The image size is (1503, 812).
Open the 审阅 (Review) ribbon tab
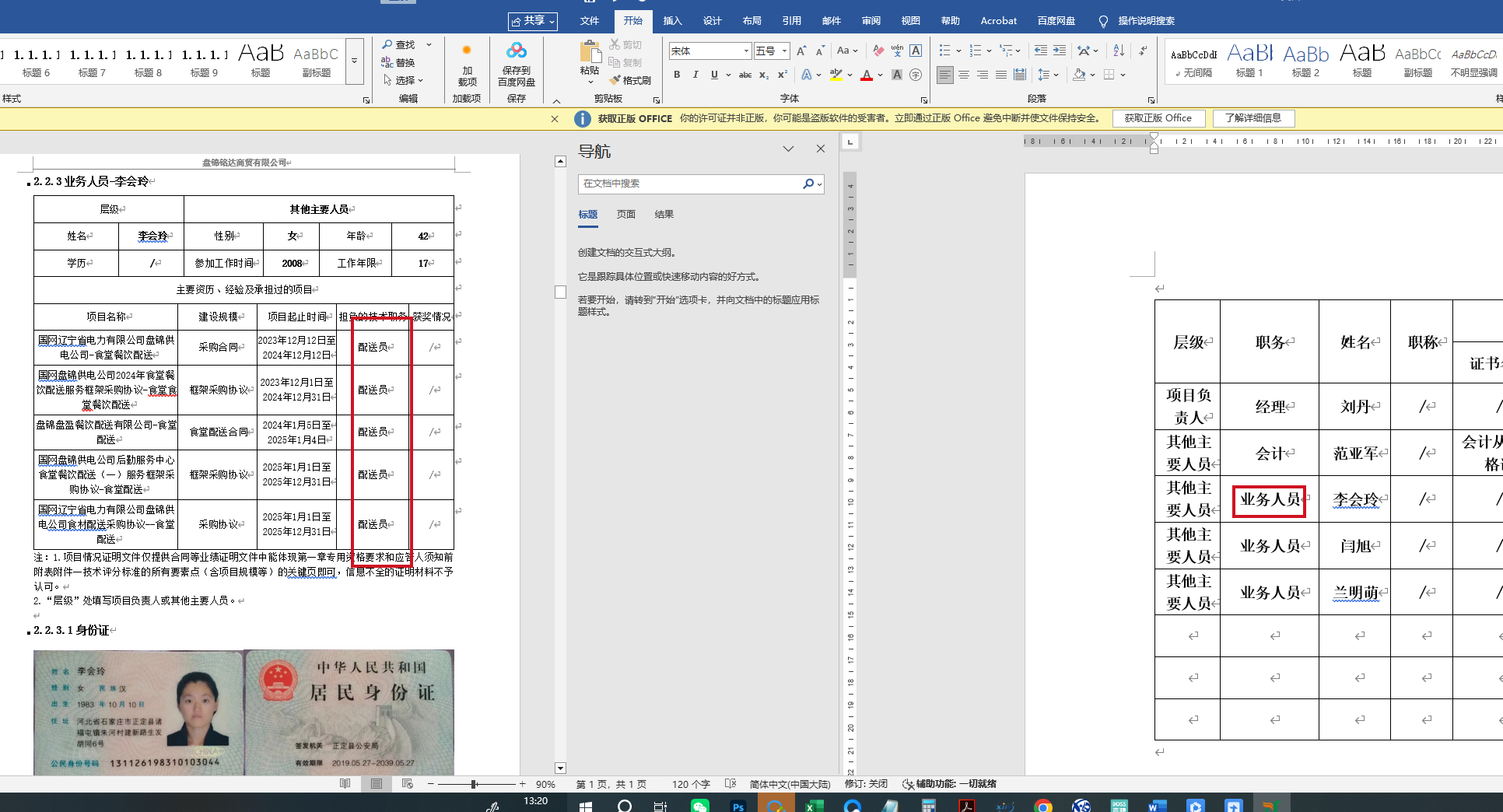pyautogui.click(x=871, y=21)
